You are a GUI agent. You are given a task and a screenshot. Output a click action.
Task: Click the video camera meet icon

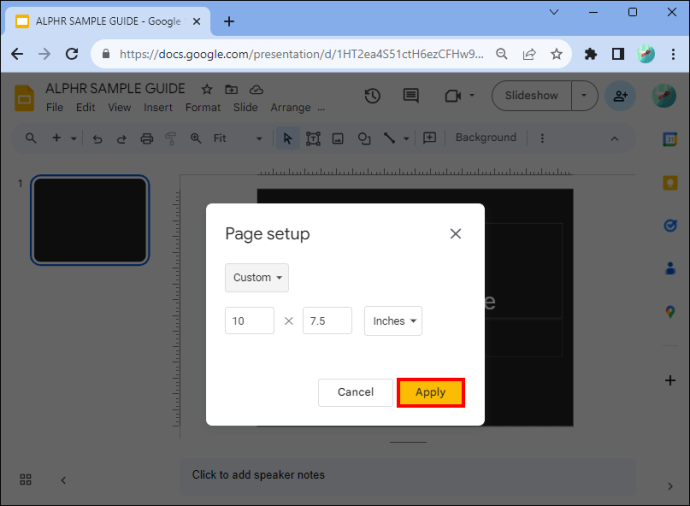453,95
